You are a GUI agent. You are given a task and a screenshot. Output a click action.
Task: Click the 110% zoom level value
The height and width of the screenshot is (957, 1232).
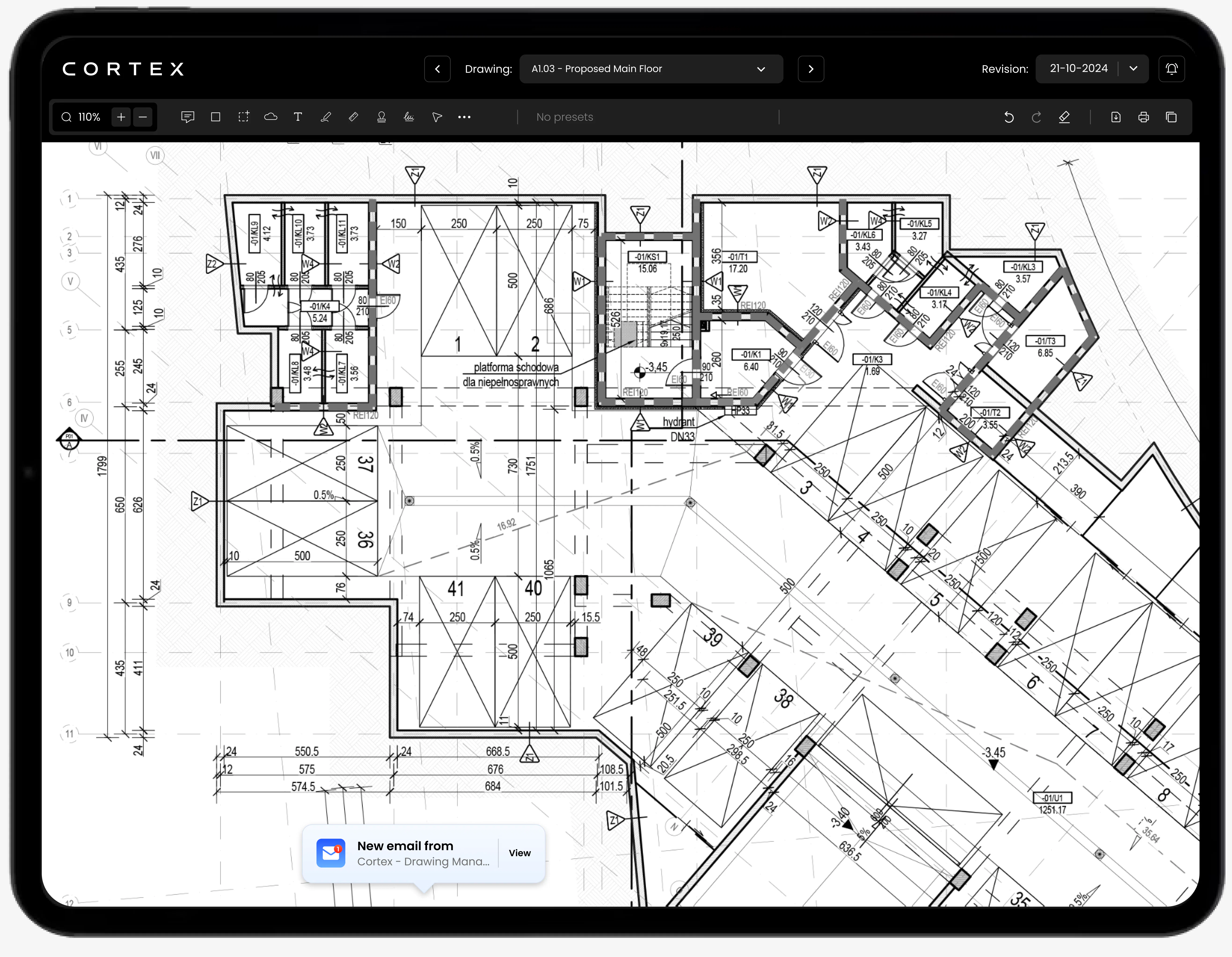tap(89, 117)
